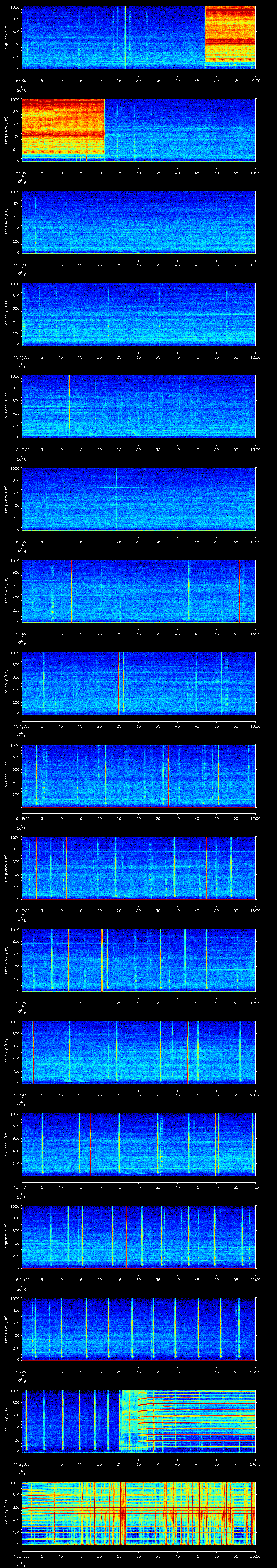This screenshot has height=1568, width=277.
Task: Click the "15:19:00" time axis label
Action: pos(21,1095)
